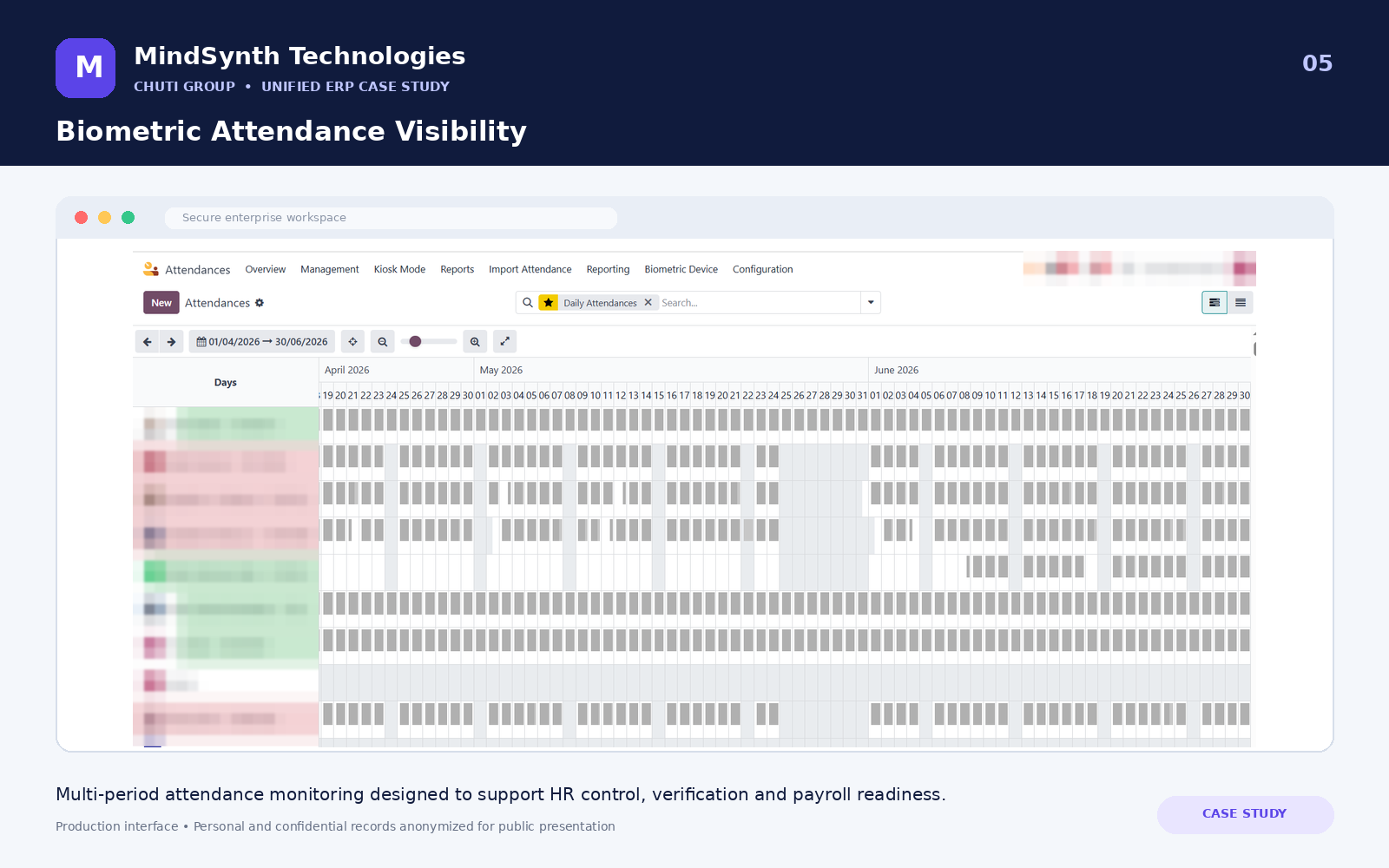
Task: Create a New attendance record
Action: coord(161,303)
